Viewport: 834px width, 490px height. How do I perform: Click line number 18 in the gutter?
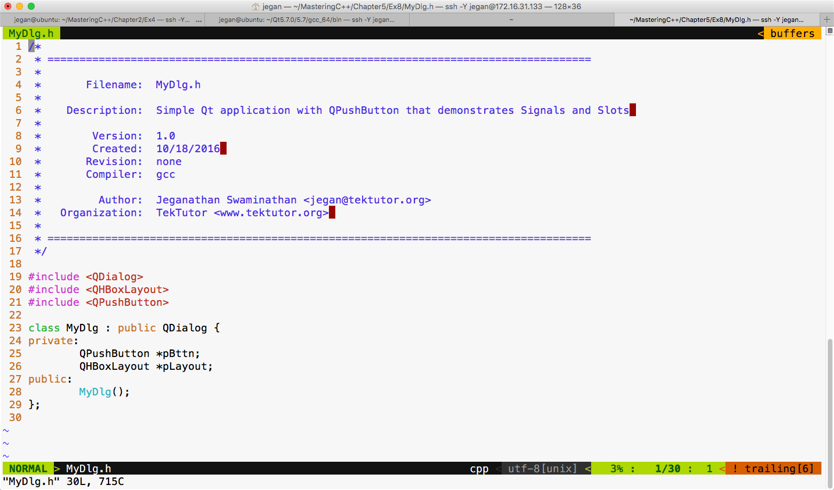15,264
